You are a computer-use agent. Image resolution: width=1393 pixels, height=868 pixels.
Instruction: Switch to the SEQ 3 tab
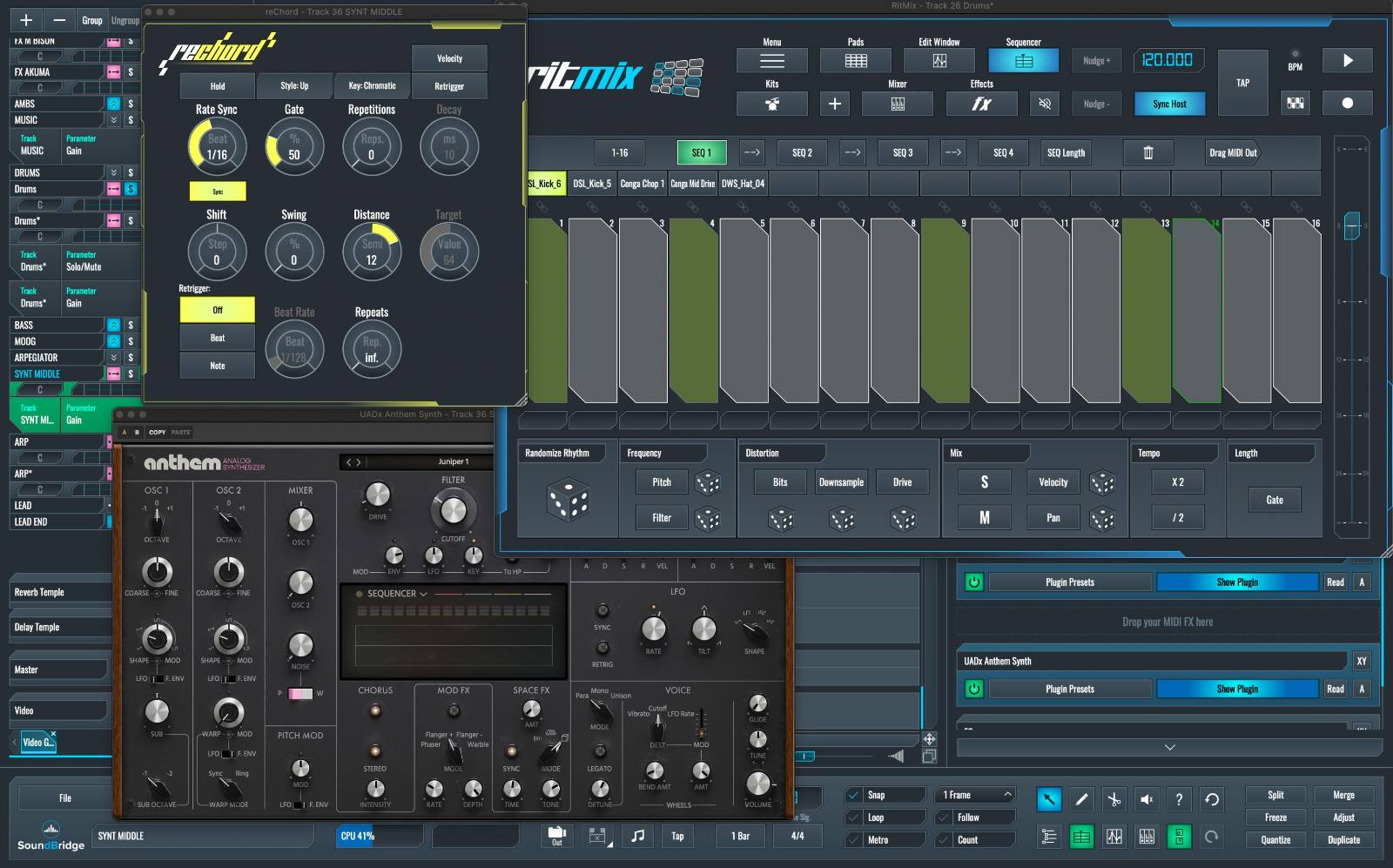(x=903, y=152)
